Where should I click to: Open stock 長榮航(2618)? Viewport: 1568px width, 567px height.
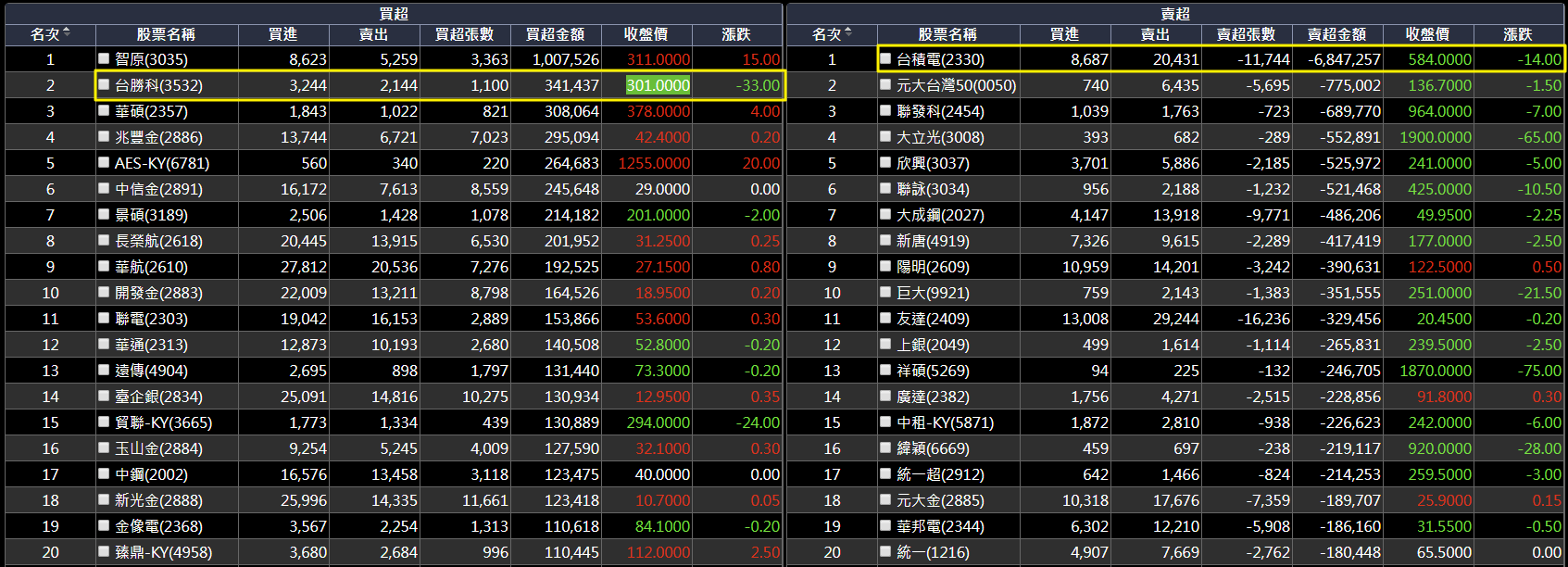tap(158, 241)
